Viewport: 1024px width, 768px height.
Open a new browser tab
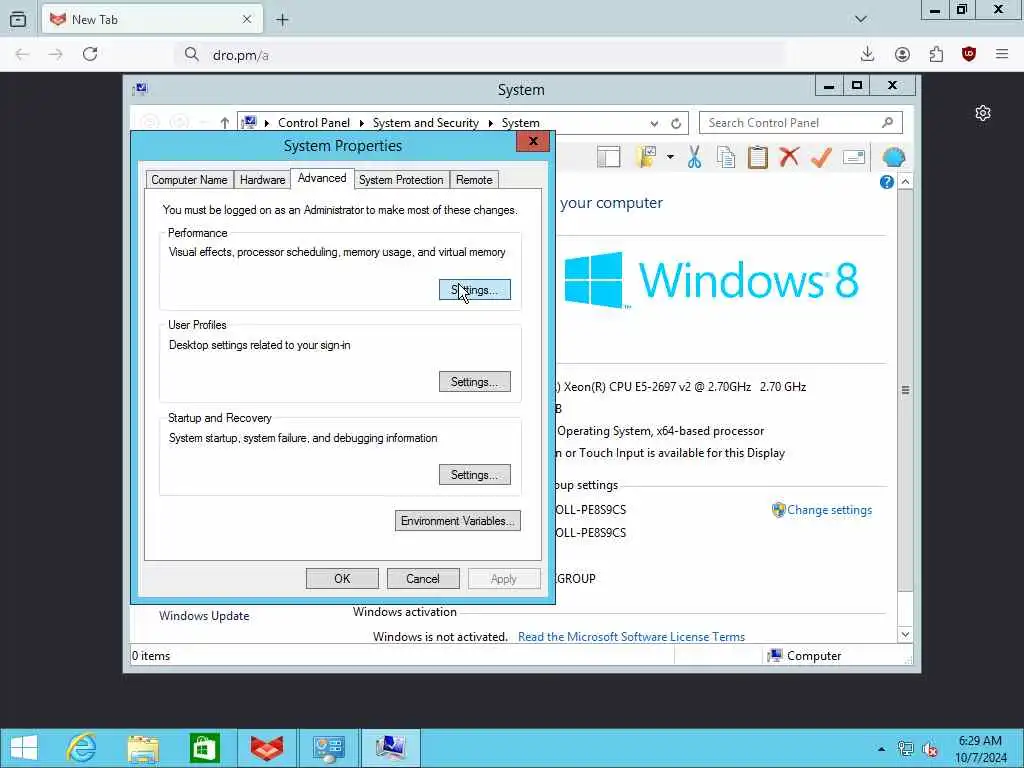(282, 20)
